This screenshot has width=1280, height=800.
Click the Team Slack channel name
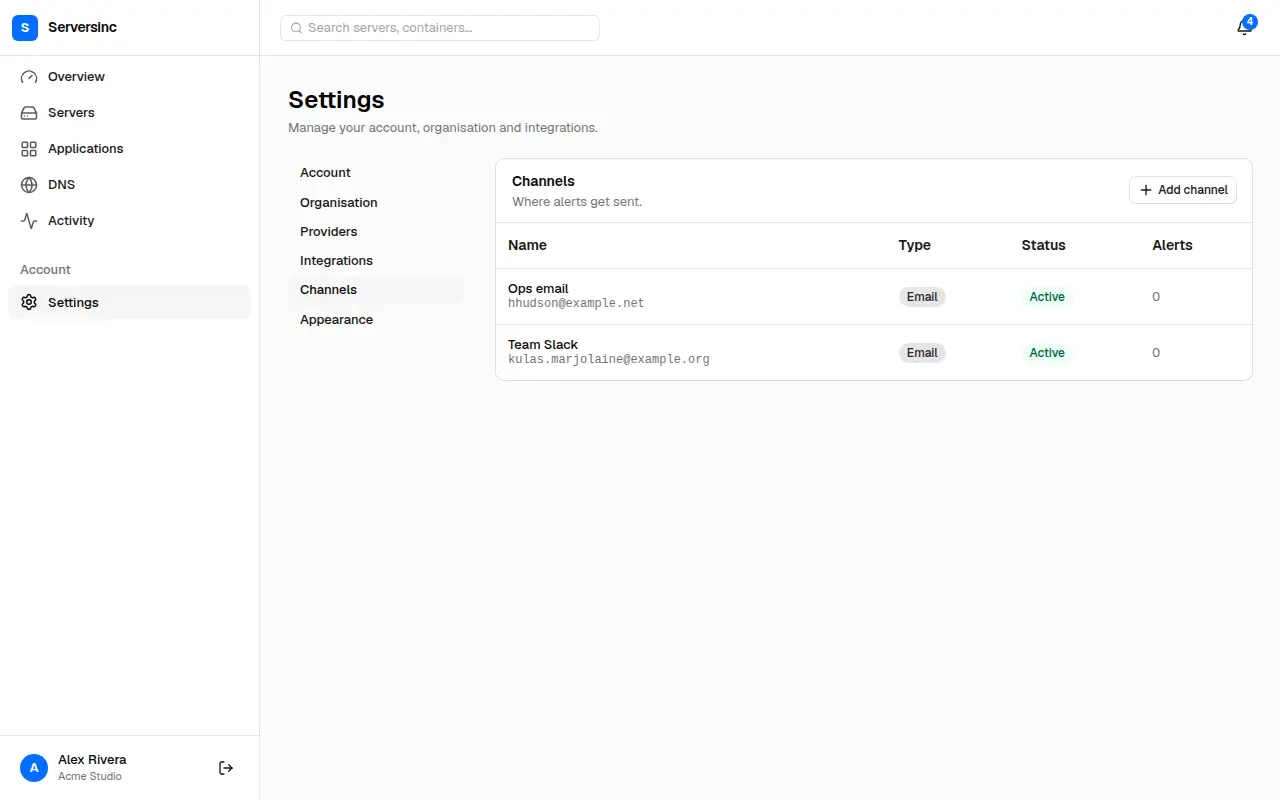pos(543,345)
